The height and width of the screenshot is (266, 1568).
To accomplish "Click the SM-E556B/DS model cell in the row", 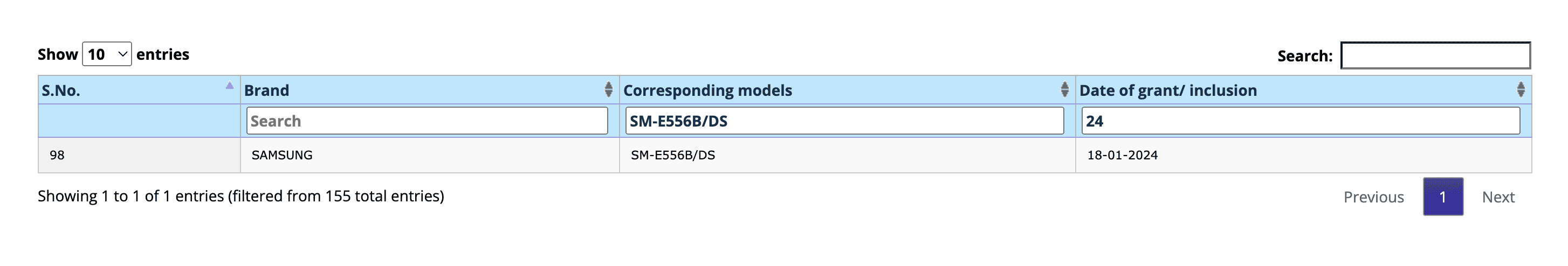I will 672,156.
